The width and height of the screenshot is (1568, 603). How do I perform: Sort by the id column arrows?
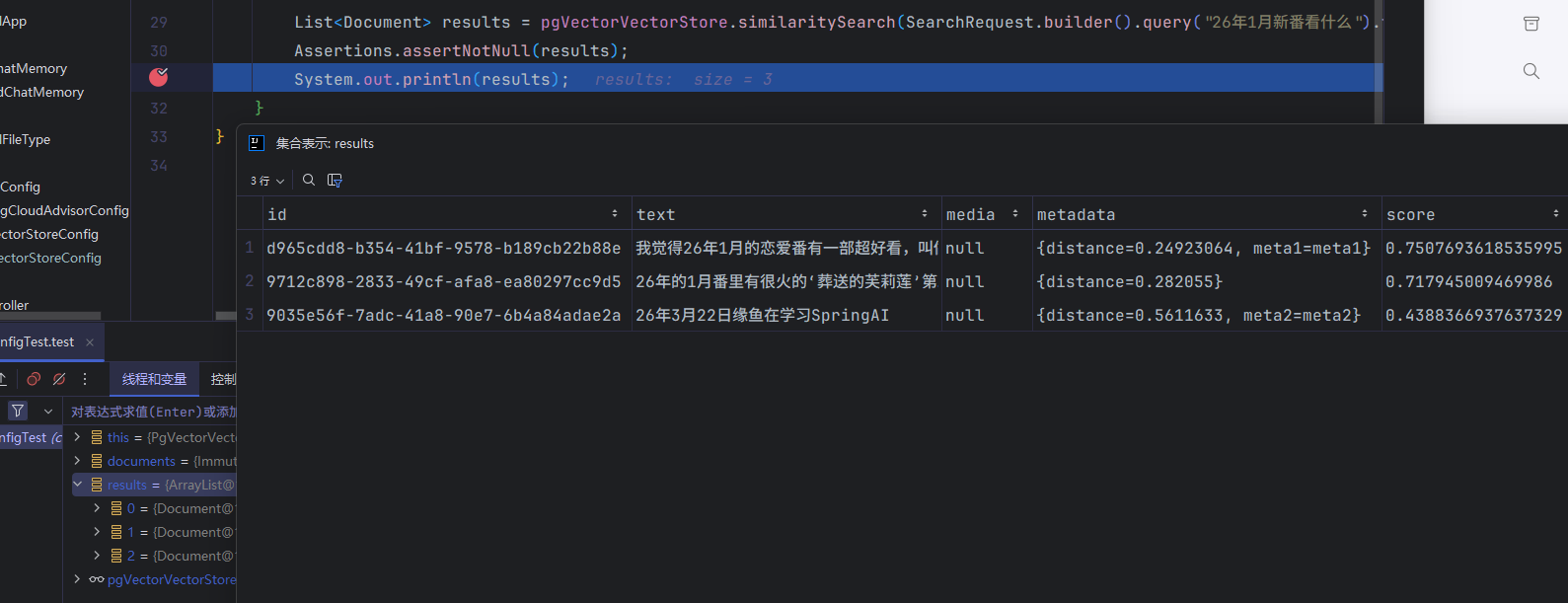[615, 214]
